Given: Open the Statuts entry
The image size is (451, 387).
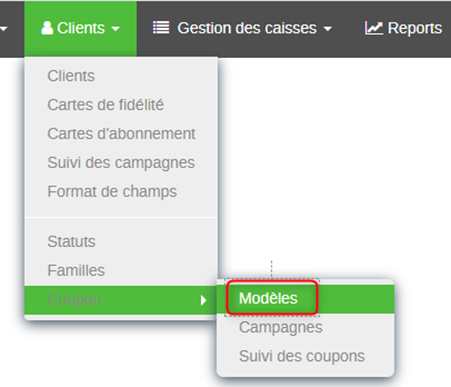Looking at the screenshot, I should click(x=71, y=241).
